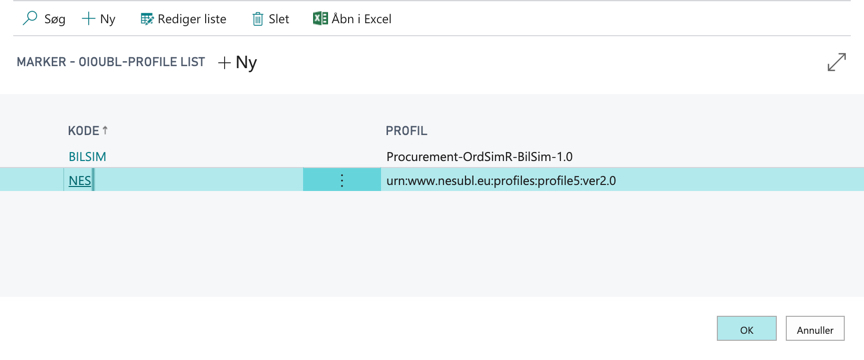Select the Procurement-OrdSimR-BilSim-1.0 profile cell
Image resolution: width=864 pixels, height=360 pixels.
pyautogui.click(x=479, y=157)
